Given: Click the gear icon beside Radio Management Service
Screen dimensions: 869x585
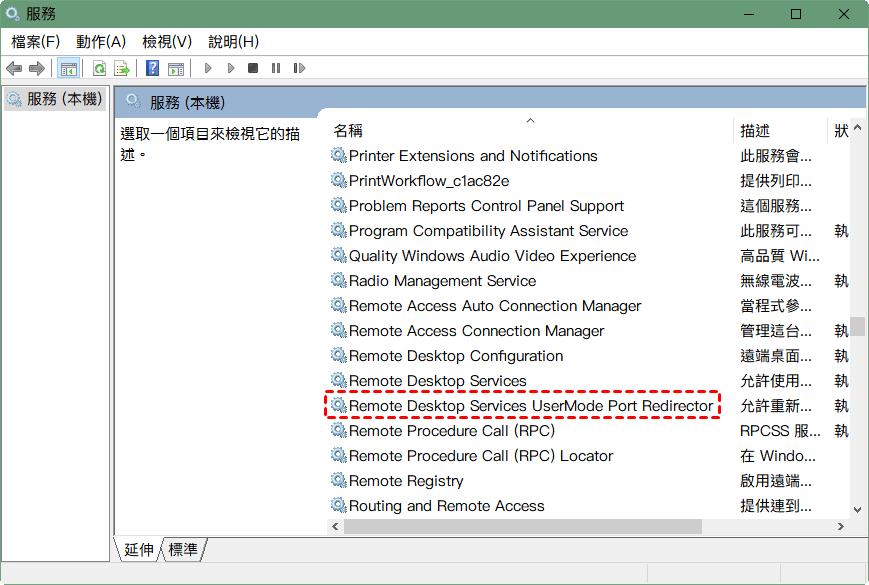Looking at the screenshot, I should tap(339, 280).
